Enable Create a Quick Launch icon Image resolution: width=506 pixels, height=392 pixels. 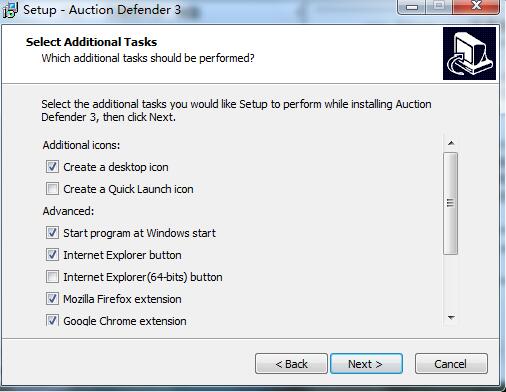click(52, 189)
